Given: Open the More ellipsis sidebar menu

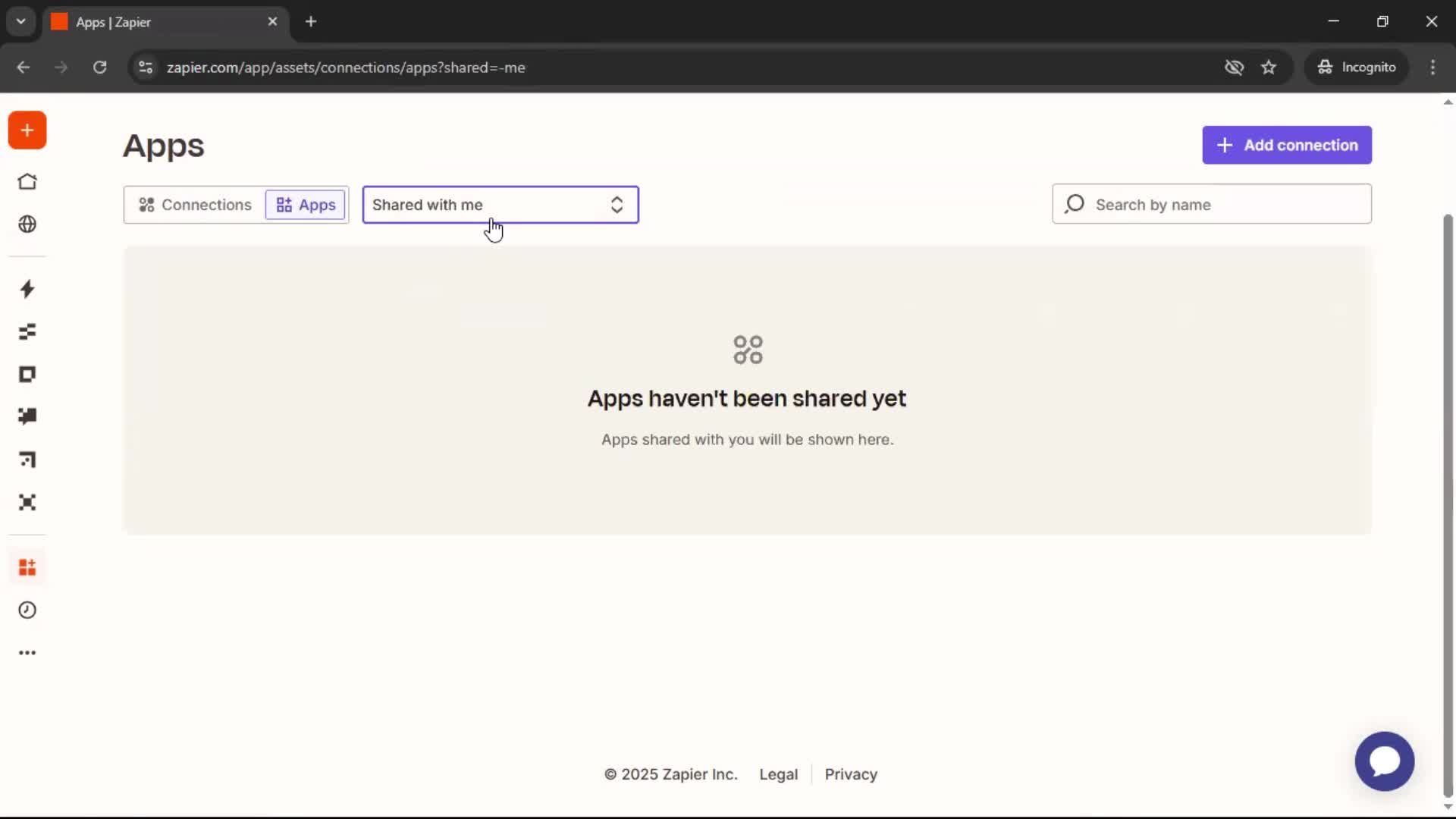Looking at the screenshot, I should tap(27, 653).
